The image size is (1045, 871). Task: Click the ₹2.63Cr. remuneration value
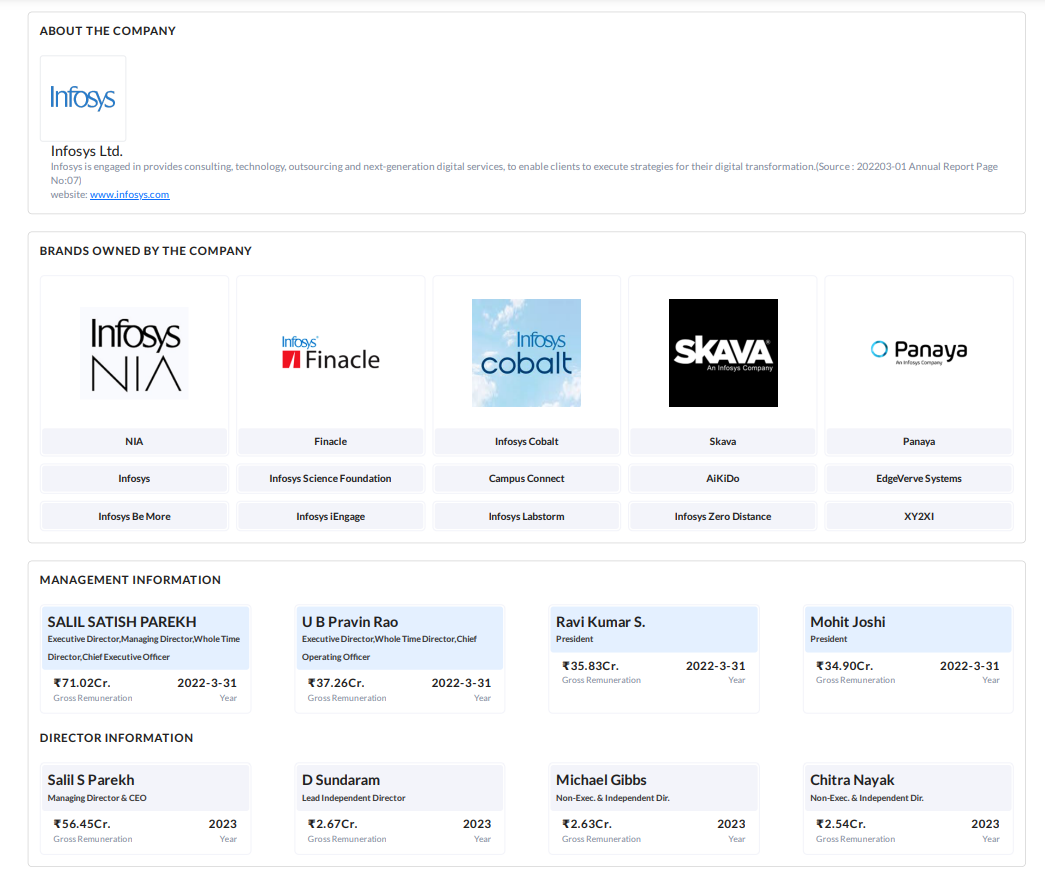[x=587, y=824]
